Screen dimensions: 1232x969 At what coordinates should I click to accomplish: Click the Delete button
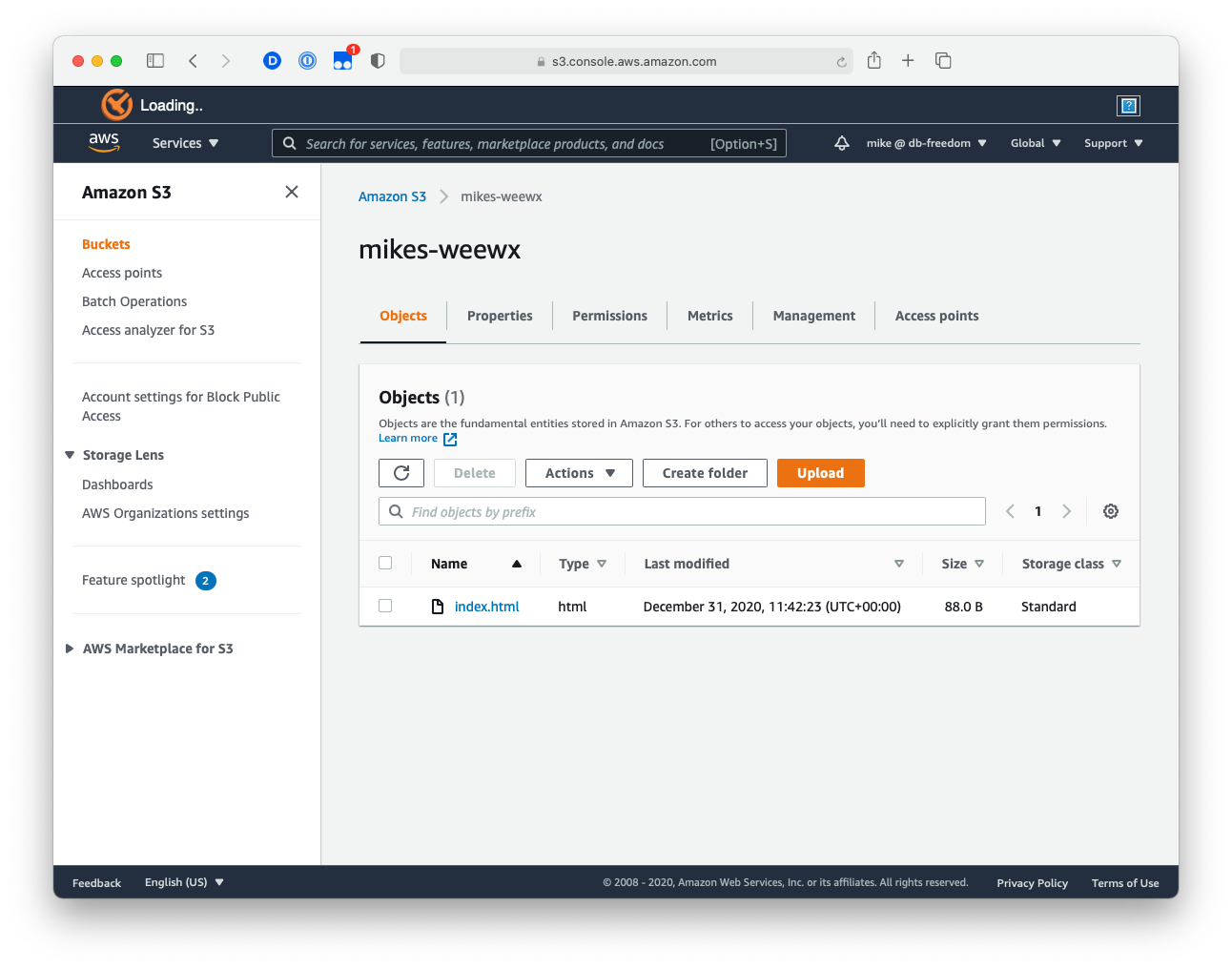click(x=475, y=473)
